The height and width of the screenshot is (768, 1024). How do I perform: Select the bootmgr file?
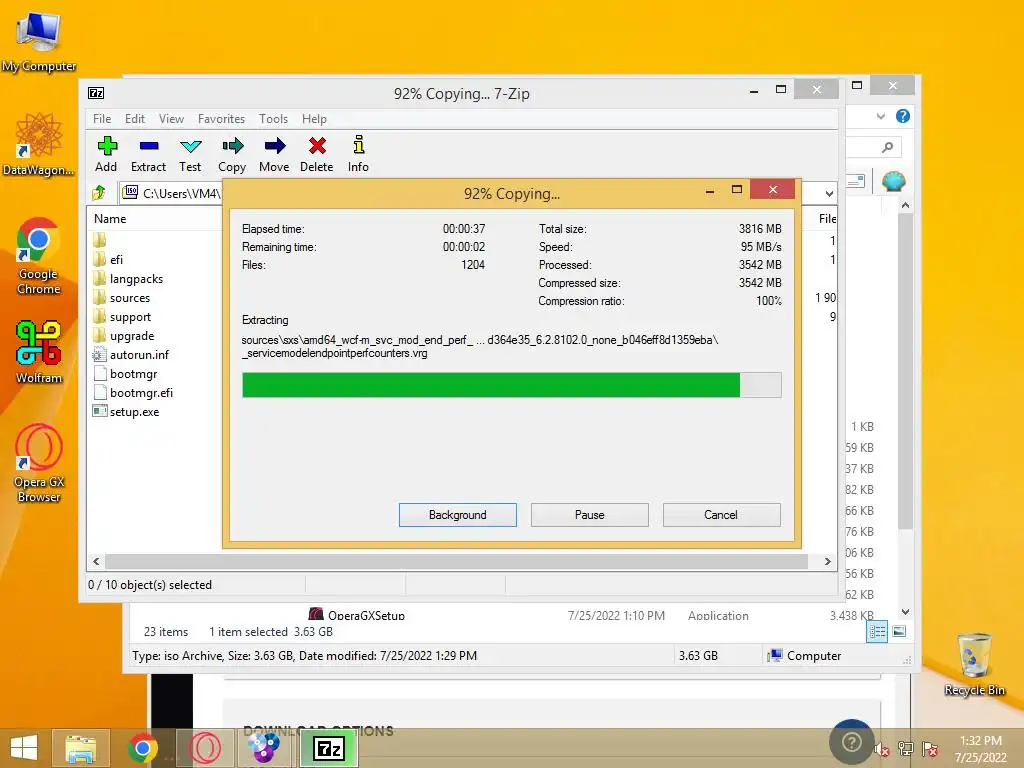tap(125, 374)
